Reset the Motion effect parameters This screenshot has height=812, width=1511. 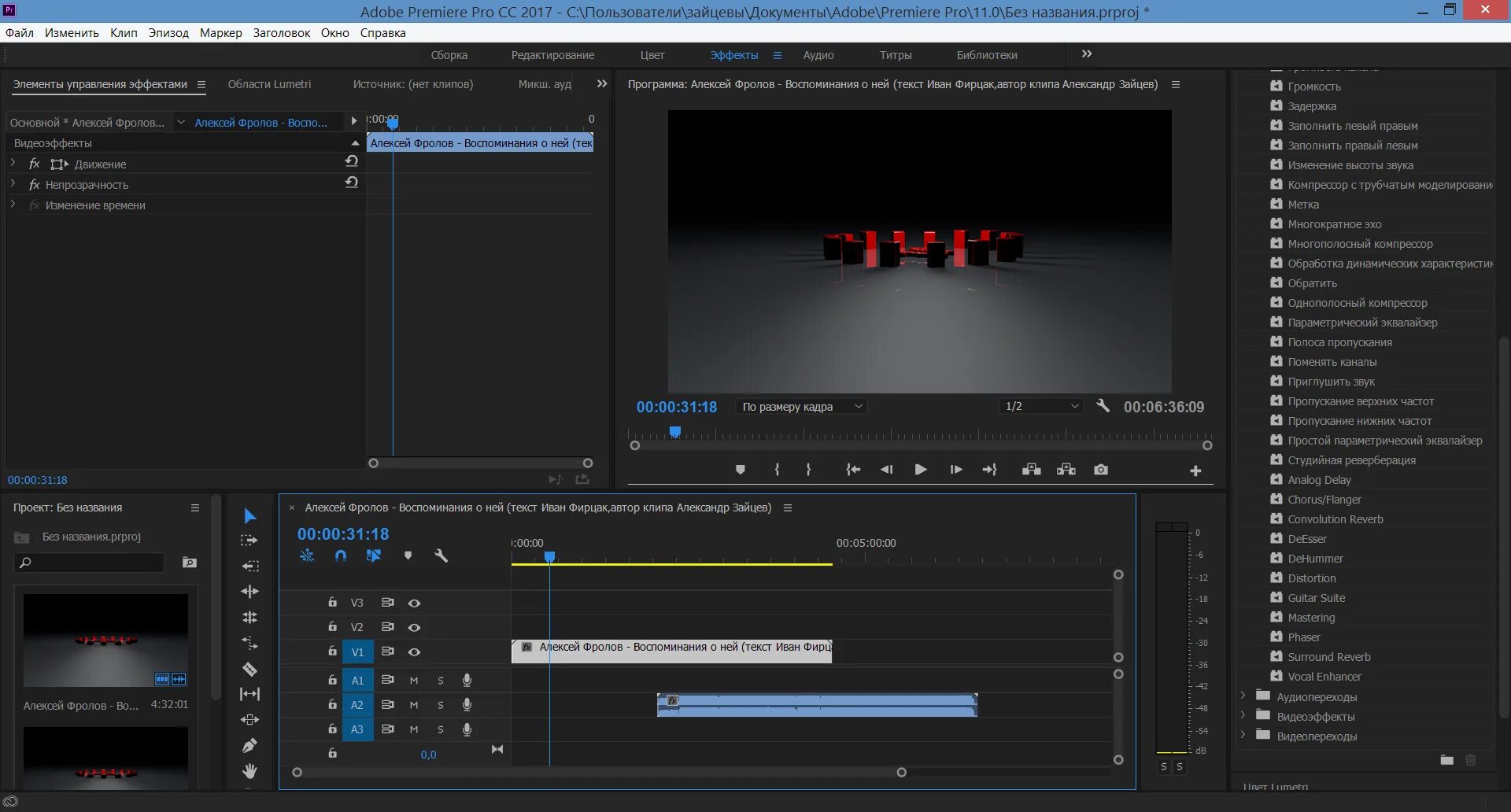pos(352,161)
